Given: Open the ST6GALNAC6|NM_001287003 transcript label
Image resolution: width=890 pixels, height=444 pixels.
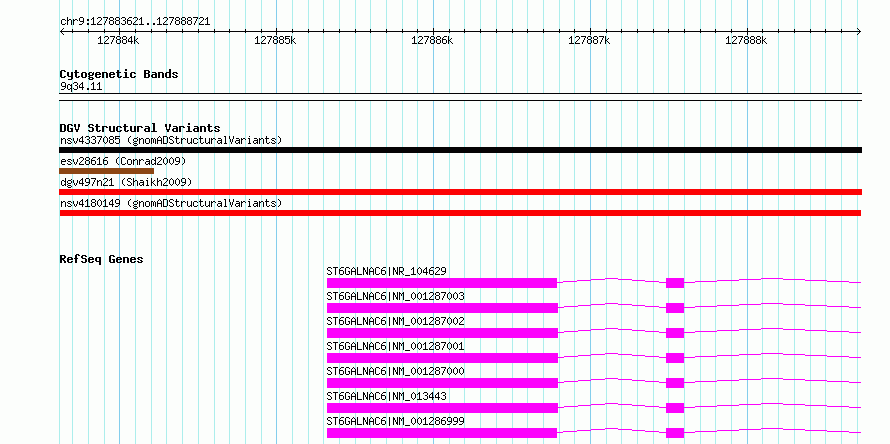Looking at the screenshot, I should click(x=396, y=296).
